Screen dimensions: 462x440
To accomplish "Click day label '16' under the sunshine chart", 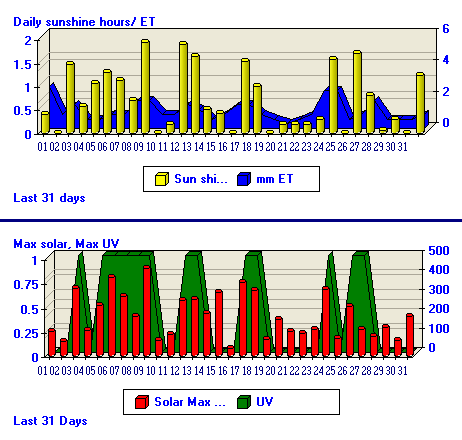I will (222, 146).
